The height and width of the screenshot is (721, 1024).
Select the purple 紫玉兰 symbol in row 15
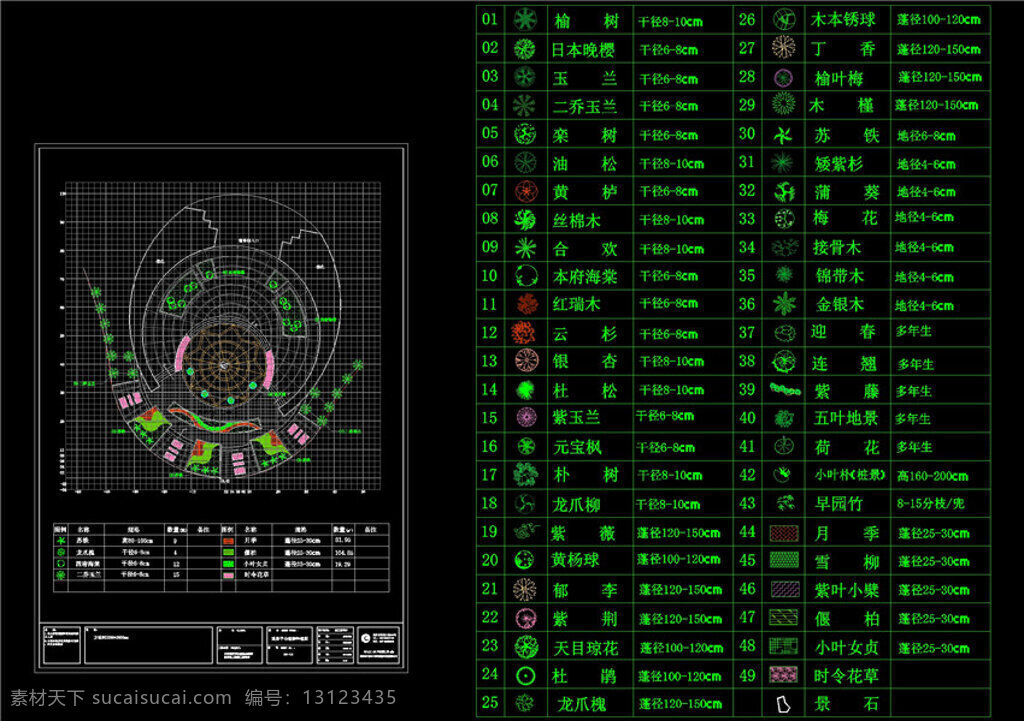[x=526, y=417]
